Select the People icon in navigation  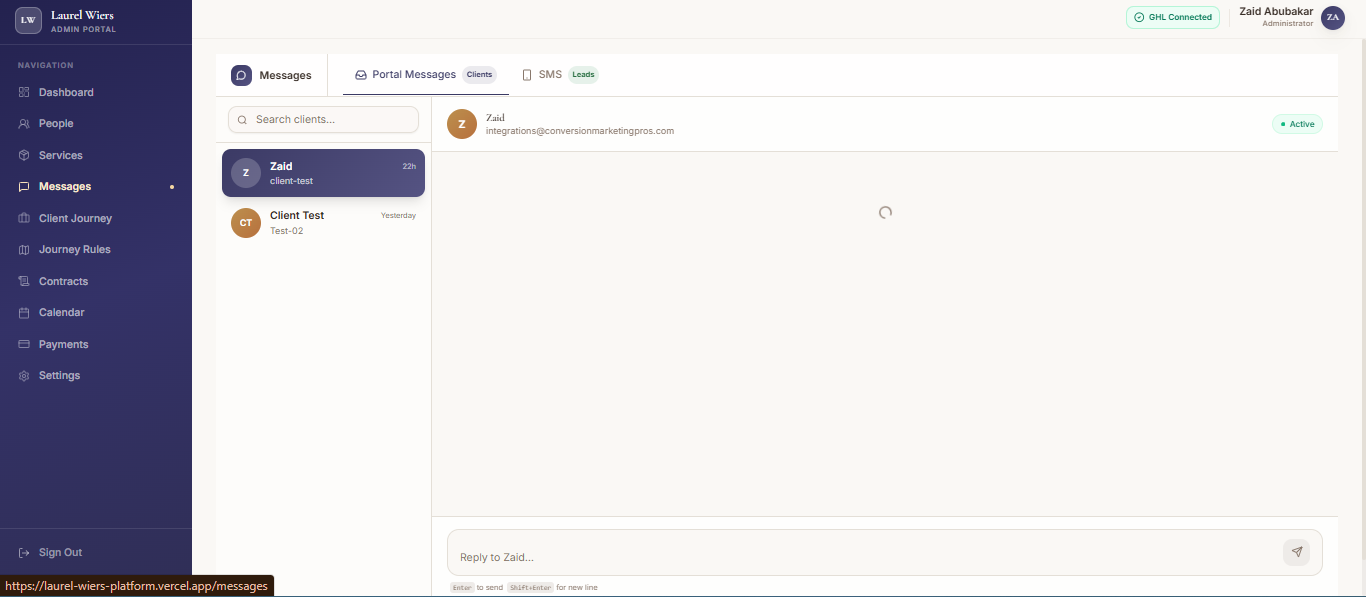(x=22, y=123)
